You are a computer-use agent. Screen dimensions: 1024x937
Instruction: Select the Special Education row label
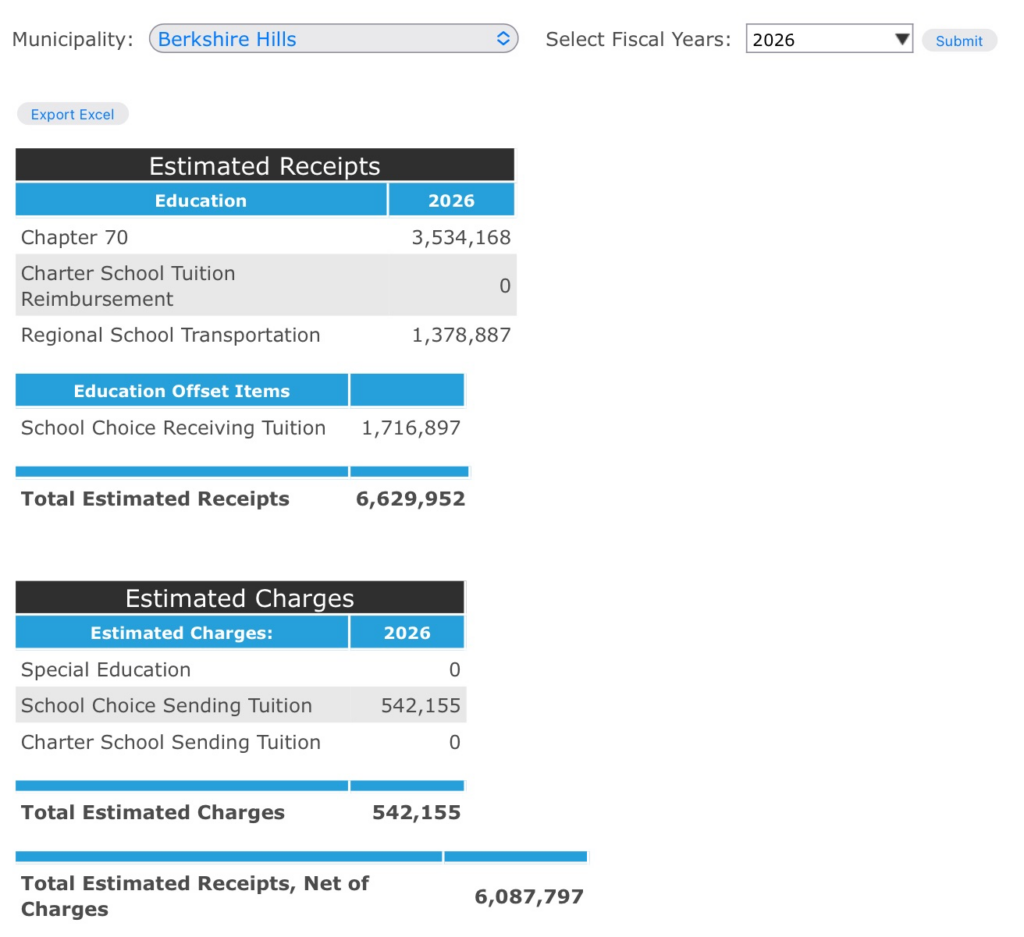(x=106, y=670)
